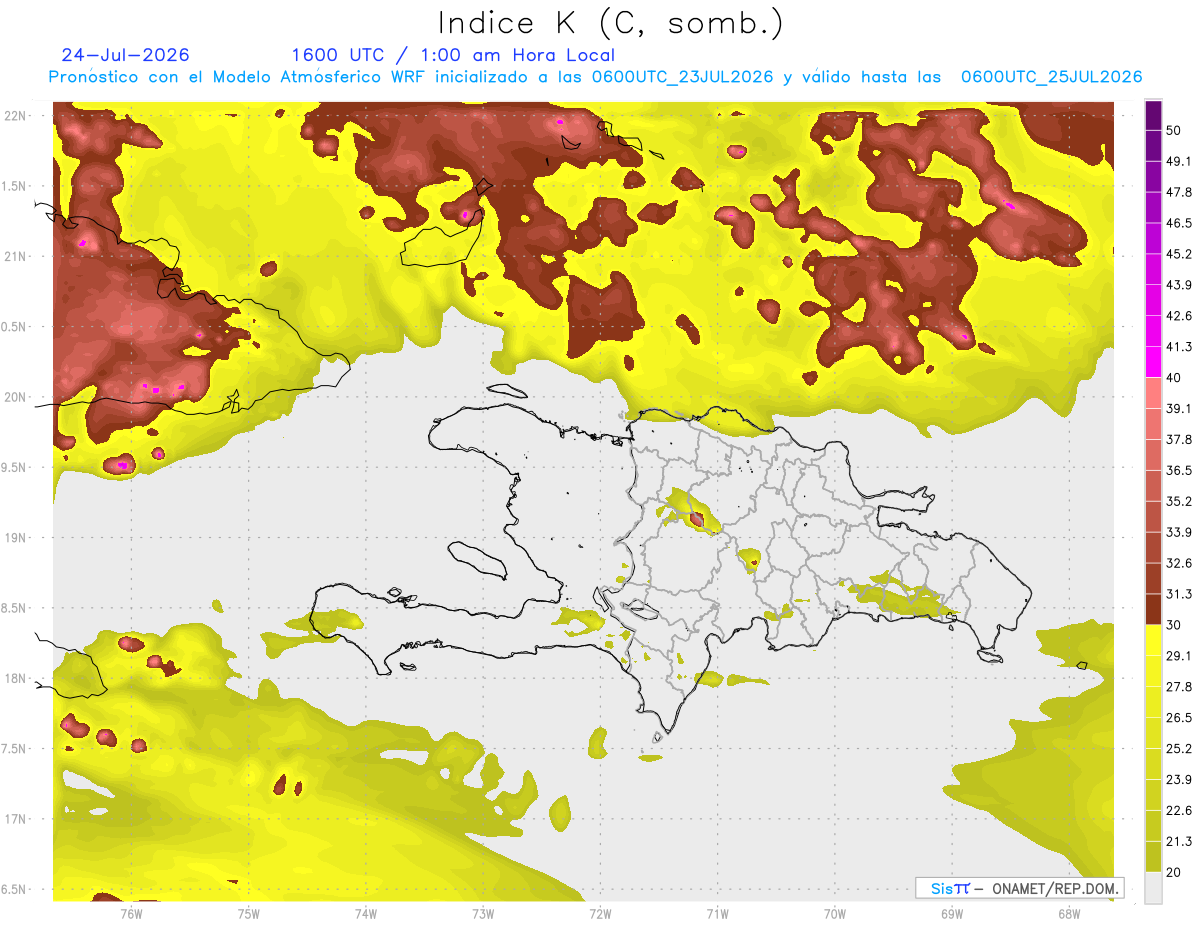Click the latitude label '20N'
Image resolution: width=1200 pixels, height=927 pixels.
pyautogui.click(x=15, y=397)
